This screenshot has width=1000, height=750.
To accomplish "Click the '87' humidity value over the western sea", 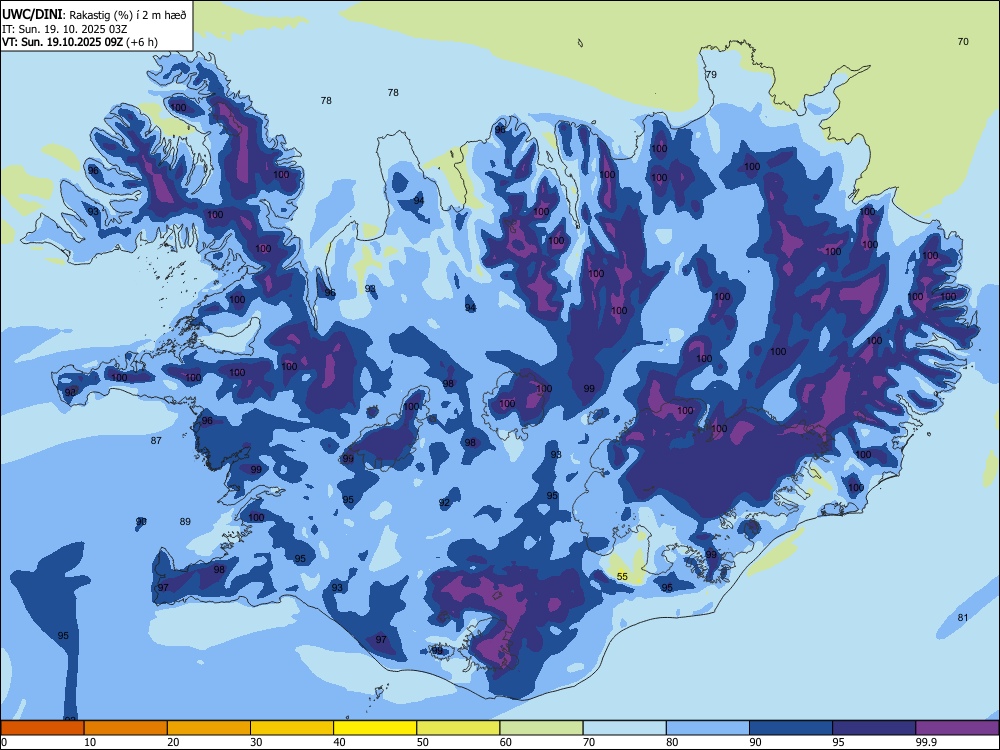I will click(156, 441).
